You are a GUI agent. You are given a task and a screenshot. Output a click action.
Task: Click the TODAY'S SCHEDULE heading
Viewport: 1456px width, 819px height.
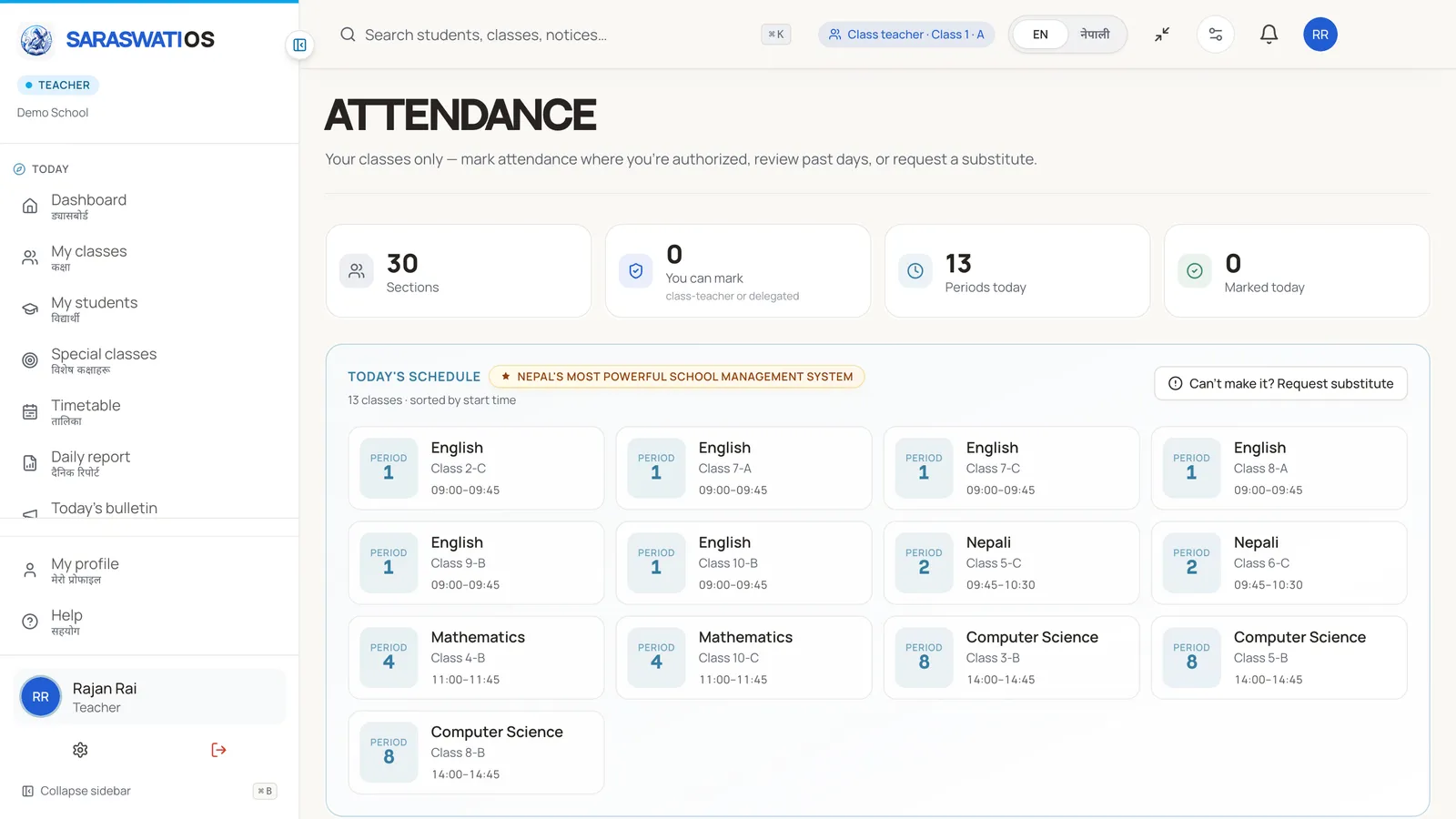click(414, 377)
